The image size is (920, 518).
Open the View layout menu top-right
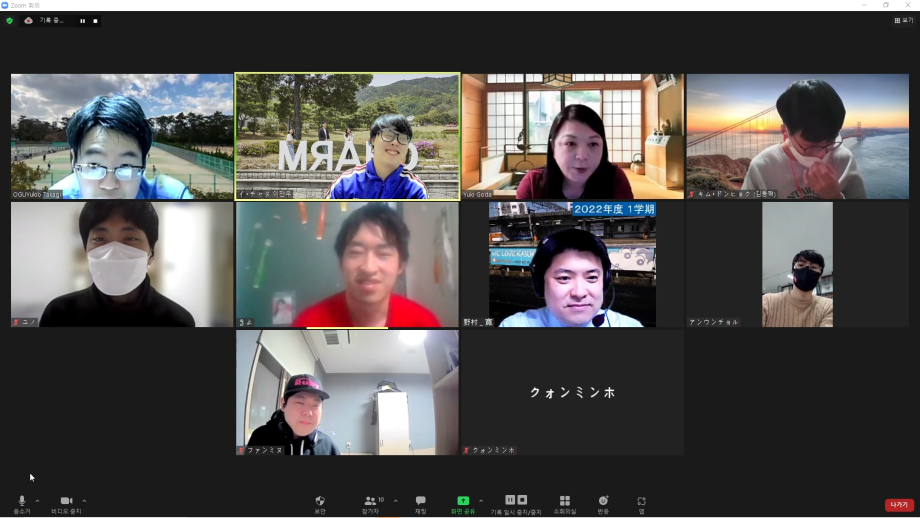pos(904,20)
